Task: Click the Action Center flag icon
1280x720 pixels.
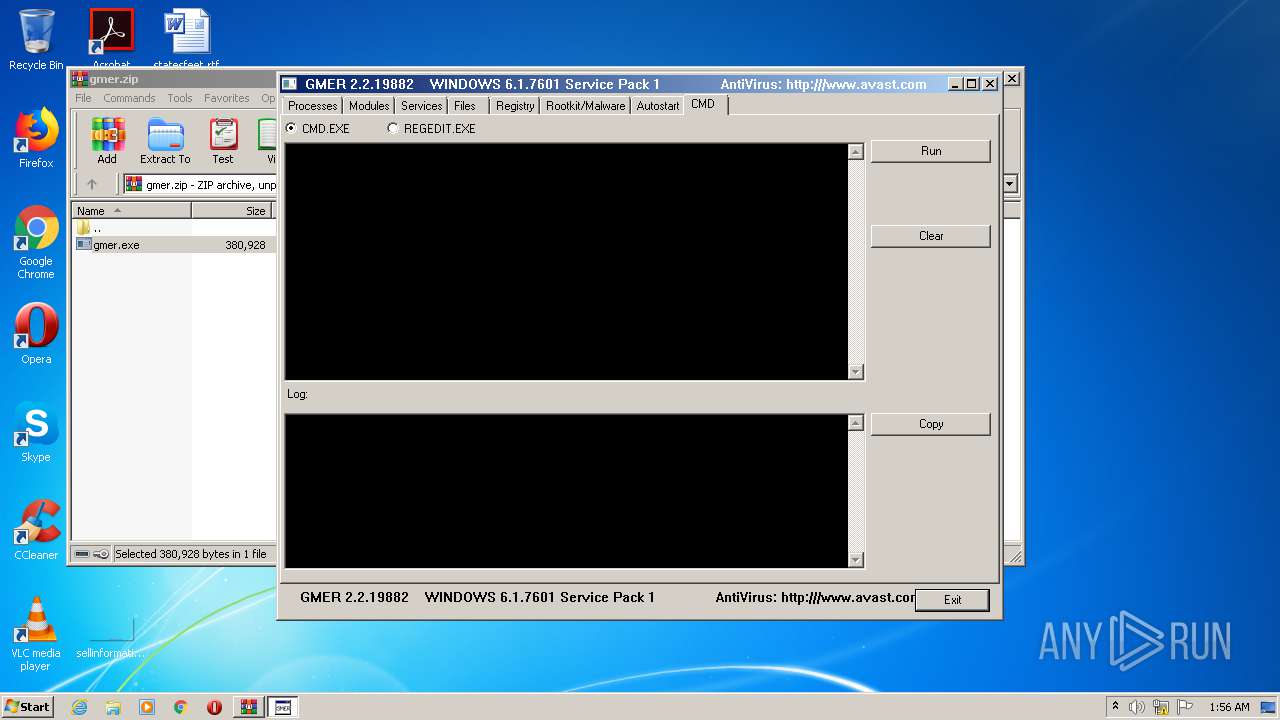Action: 1185,707
